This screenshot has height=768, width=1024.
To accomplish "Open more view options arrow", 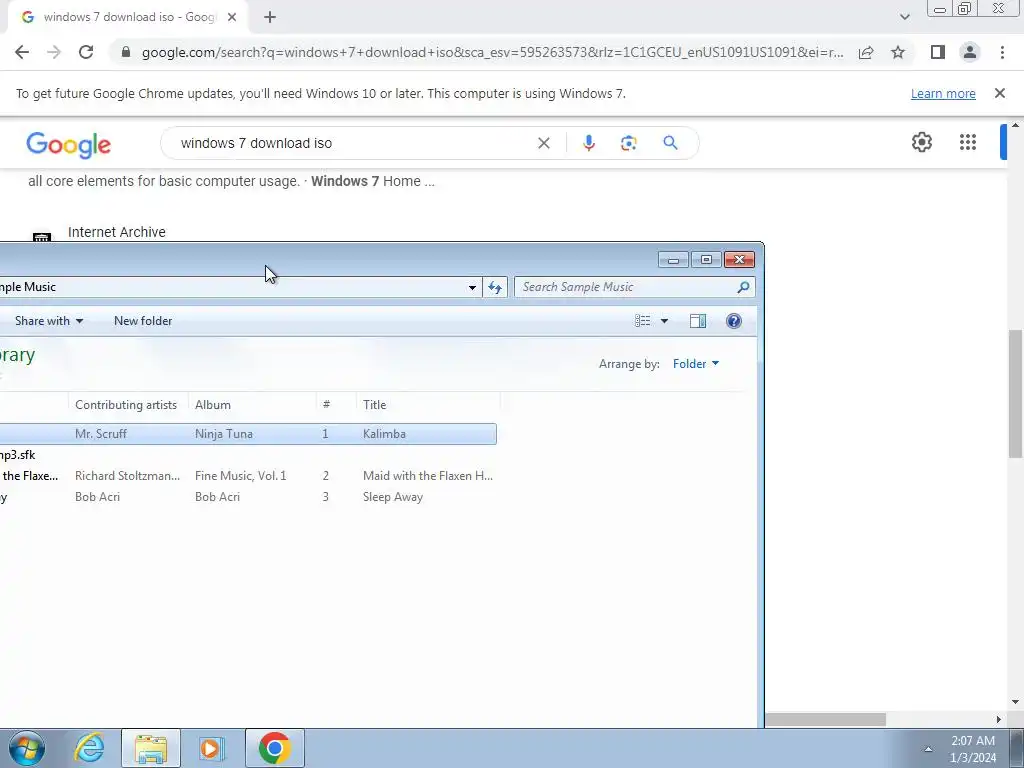I will (x=664, y=321).
